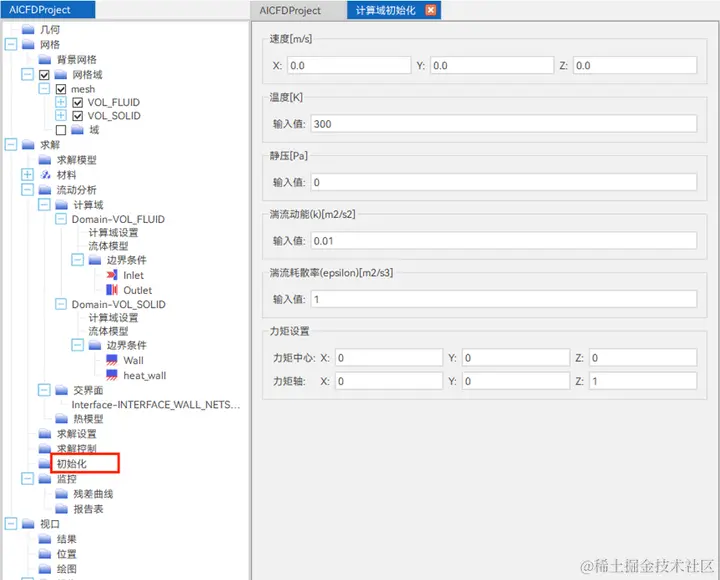Click the 结果 folder icon
This screenshot has height=580, width=720.
coord(45,539)
